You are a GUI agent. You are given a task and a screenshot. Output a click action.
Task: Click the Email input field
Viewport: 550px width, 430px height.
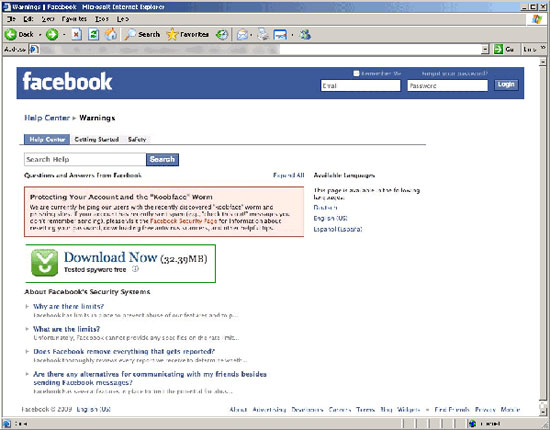[x=360, y=85]
